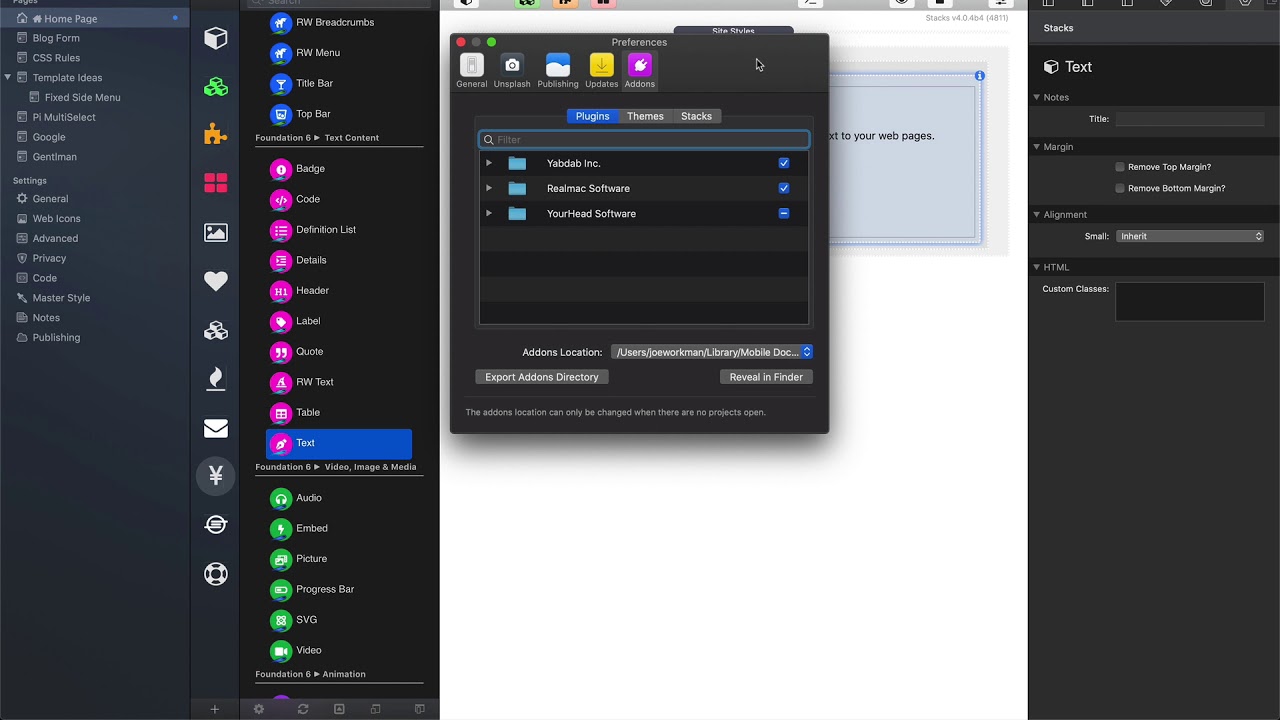Click the green cubes library icon
Viewport: 1280px width, 720px height.
click(x=216, y=87)
